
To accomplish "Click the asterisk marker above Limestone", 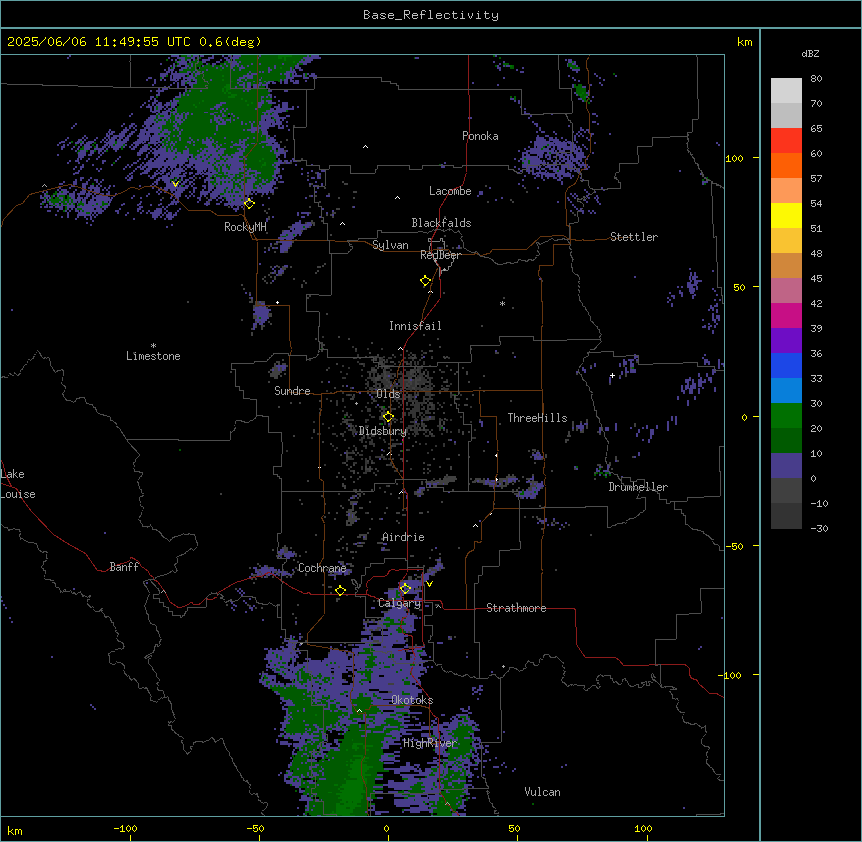I will point(153,346).
